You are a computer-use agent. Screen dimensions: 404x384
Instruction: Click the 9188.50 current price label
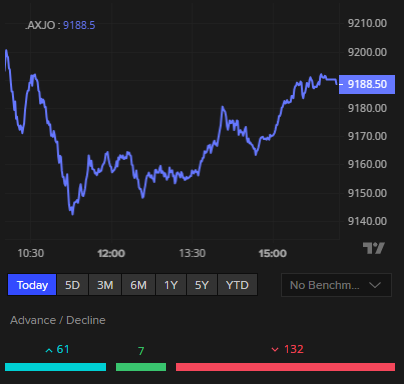point(367,84)
